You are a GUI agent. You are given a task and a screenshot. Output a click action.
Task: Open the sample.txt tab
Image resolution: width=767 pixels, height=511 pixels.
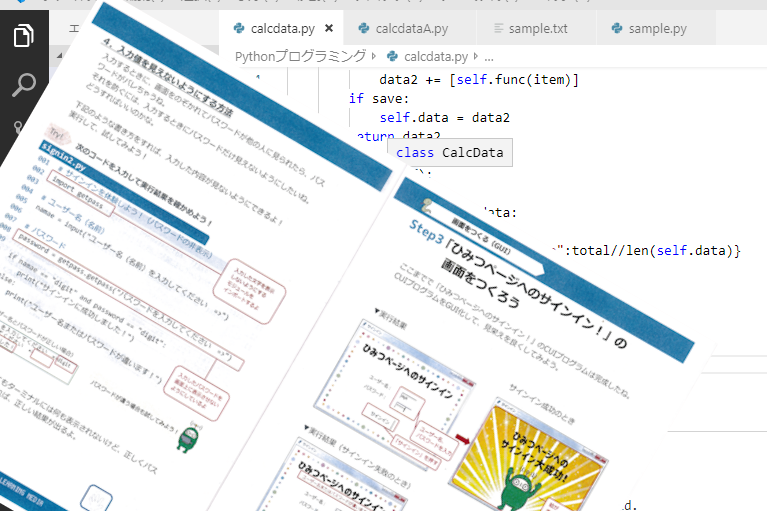(x=538, y=29)
